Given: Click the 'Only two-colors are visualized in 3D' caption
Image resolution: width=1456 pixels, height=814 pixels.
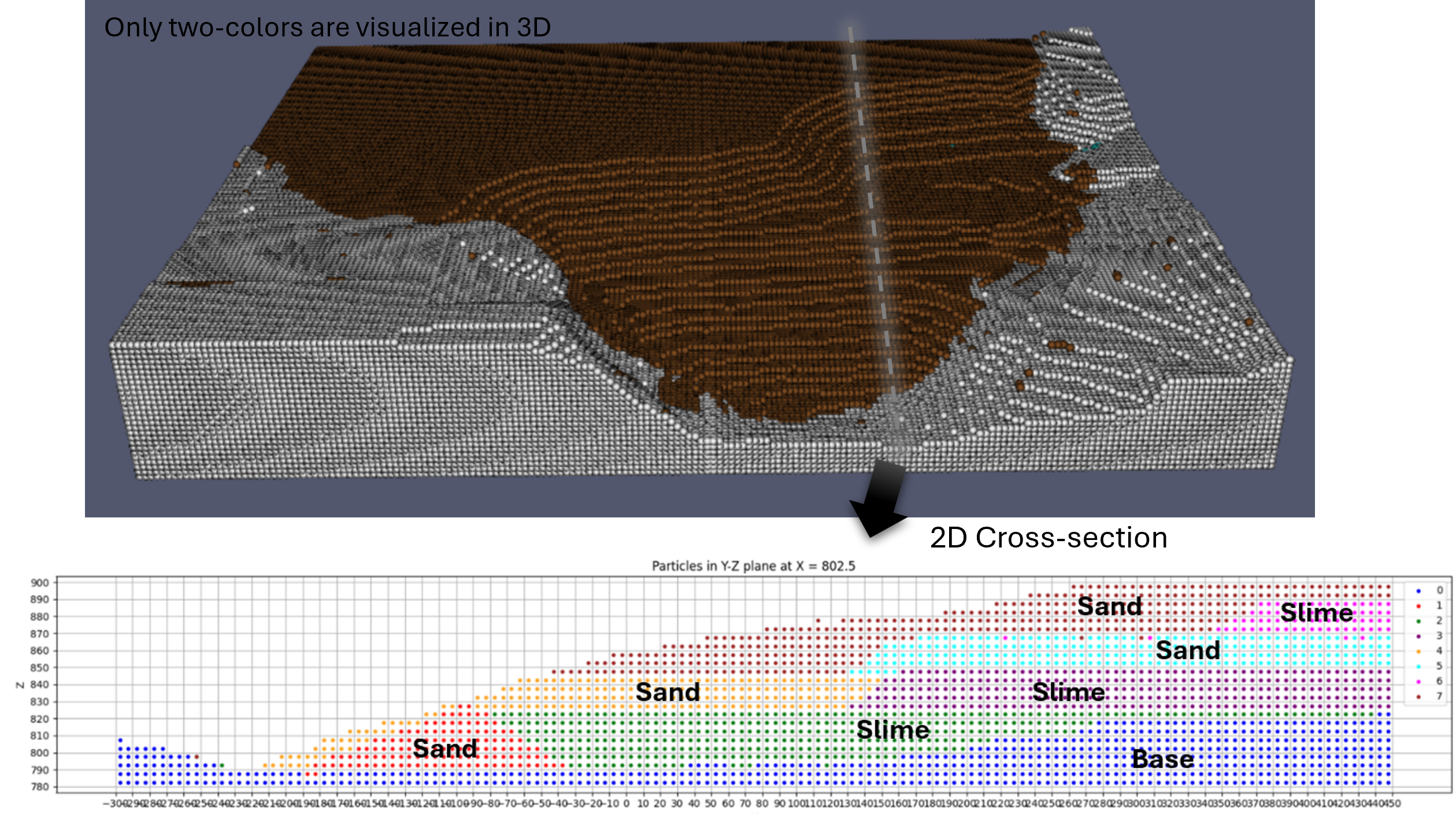Looking at the screenshot, I should coord(327,28).
